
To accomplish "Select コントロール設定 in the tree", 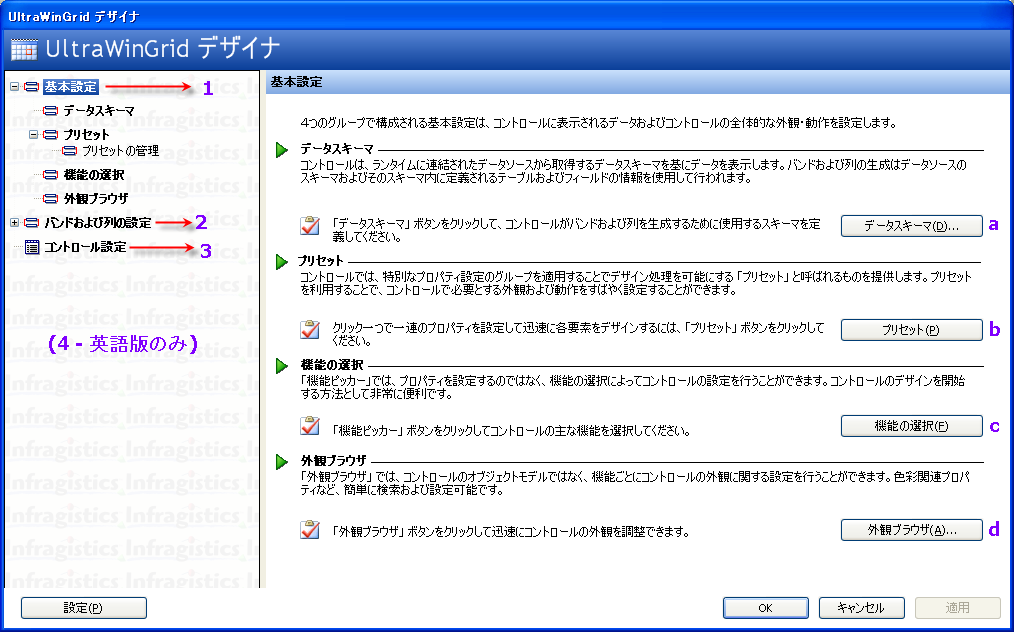I will (x=85, y=247).
